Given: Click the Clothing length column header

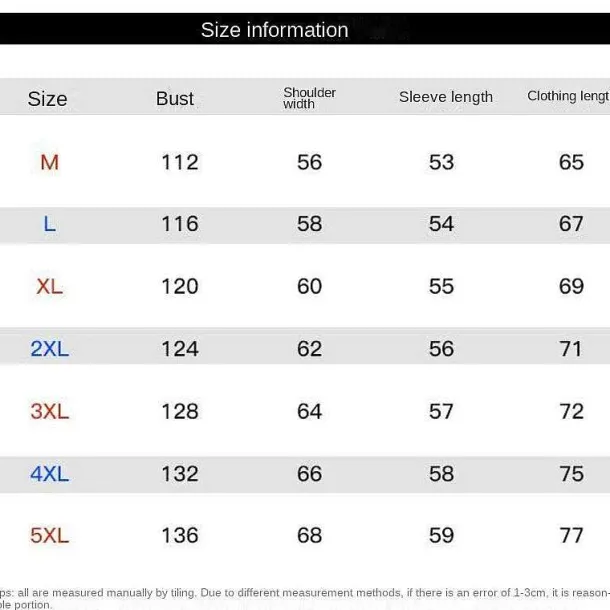Looking at the screenshot, I should click(x=568, y=96).
